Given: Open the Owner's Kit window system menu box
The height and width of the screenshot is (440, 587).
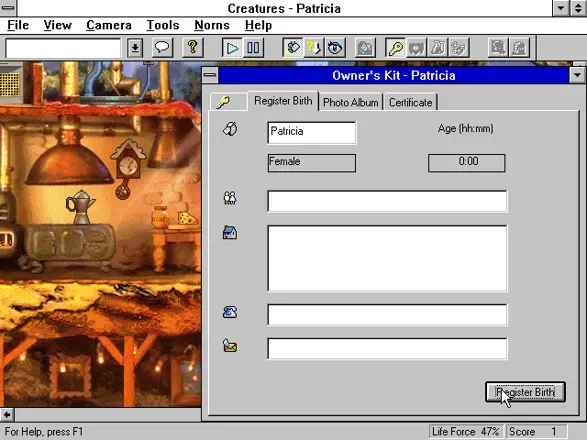Looking at the screenshot, I should pyautogui.click(x=210, y=75).
